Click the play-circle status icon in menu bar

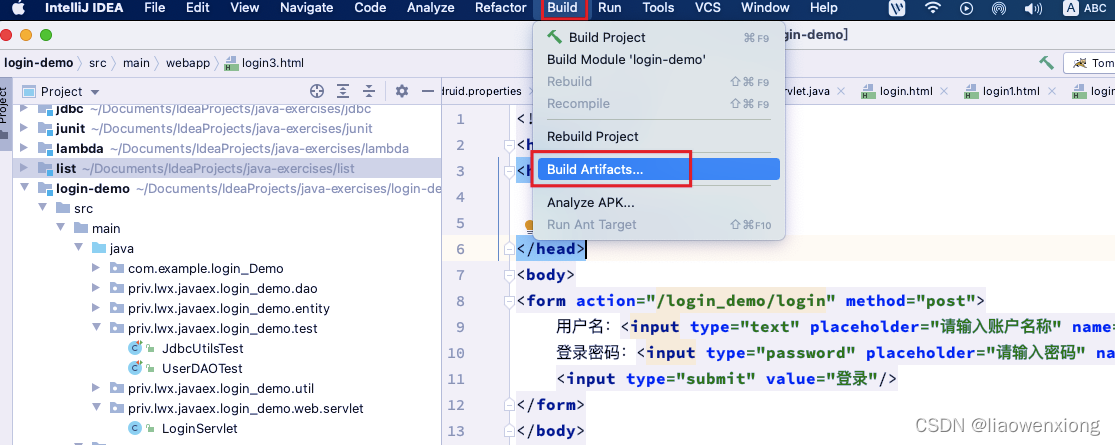pyautogui.click(x=966, y=9)
